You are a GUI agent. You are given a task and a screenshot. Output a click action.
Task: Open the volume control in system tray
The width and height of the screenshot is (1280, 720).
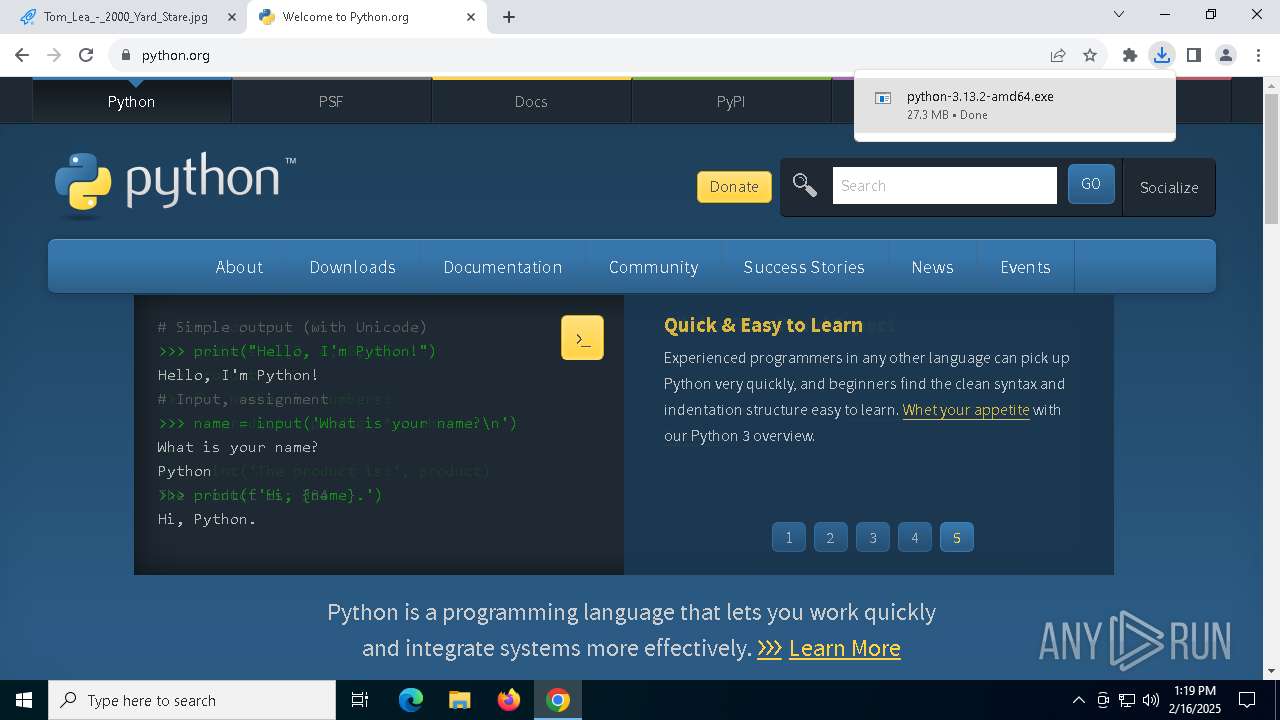pyautogui.click(x=1151, y=700)
